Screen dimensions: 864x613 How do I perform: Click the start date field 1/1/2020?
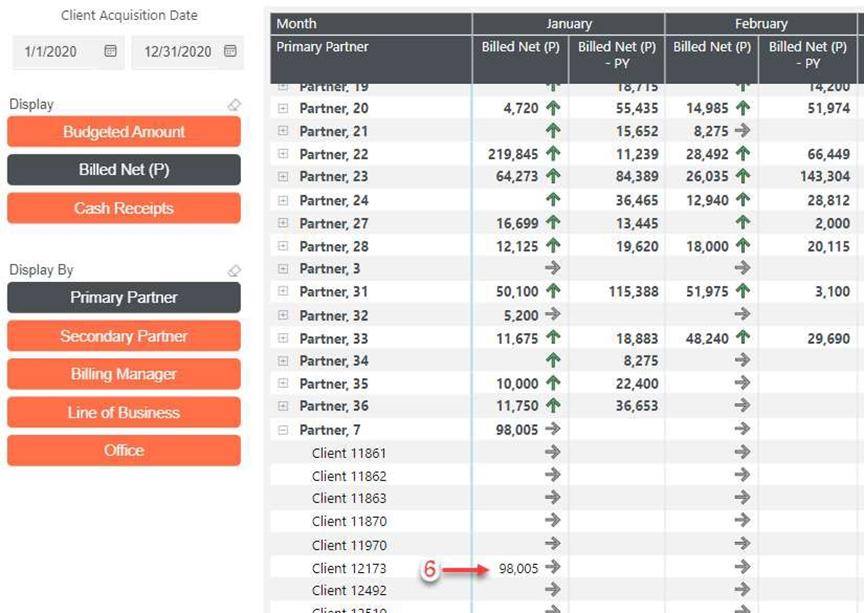pos(50,51)
